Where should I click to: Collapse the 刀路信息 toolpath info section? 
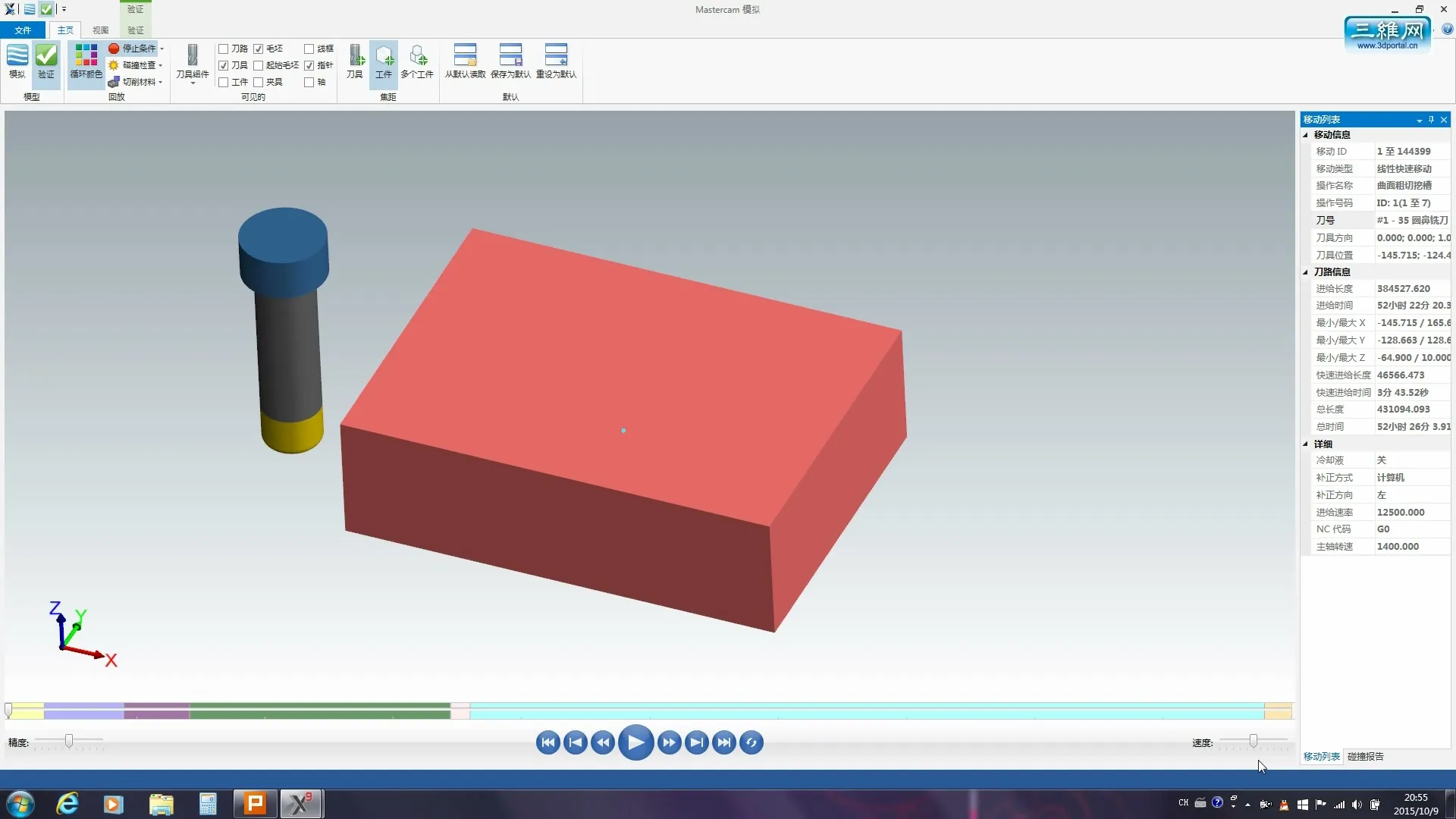coord(1306,272)
